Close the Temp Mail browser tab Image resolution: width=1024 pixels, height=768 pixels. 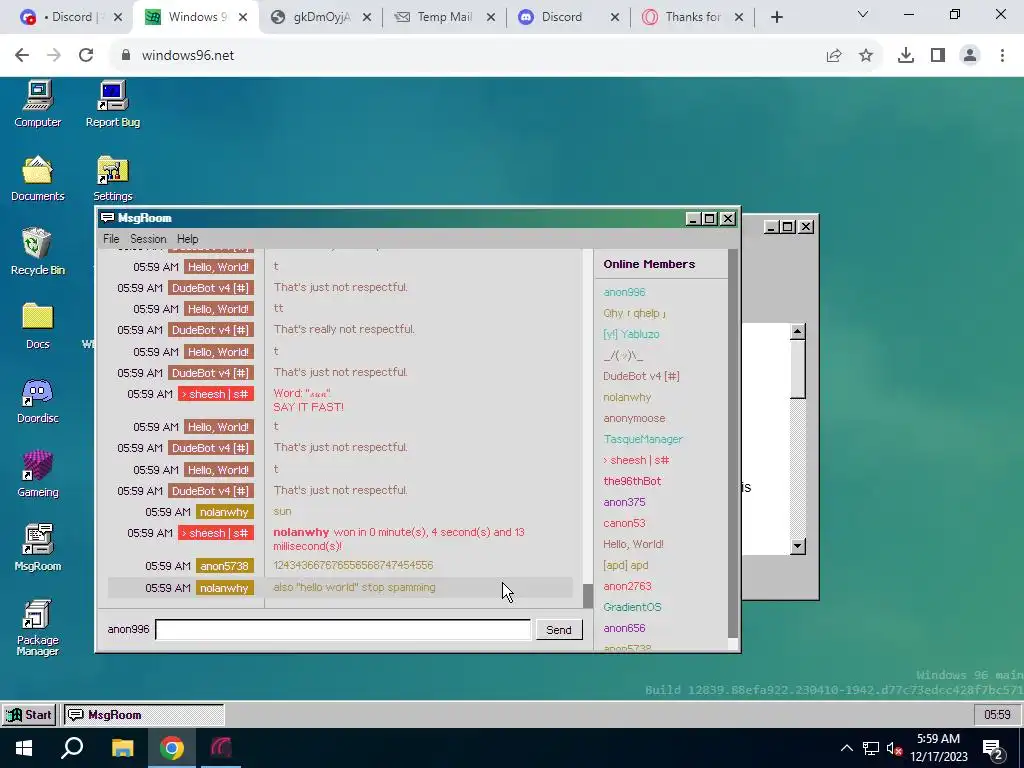pos(491,17)
